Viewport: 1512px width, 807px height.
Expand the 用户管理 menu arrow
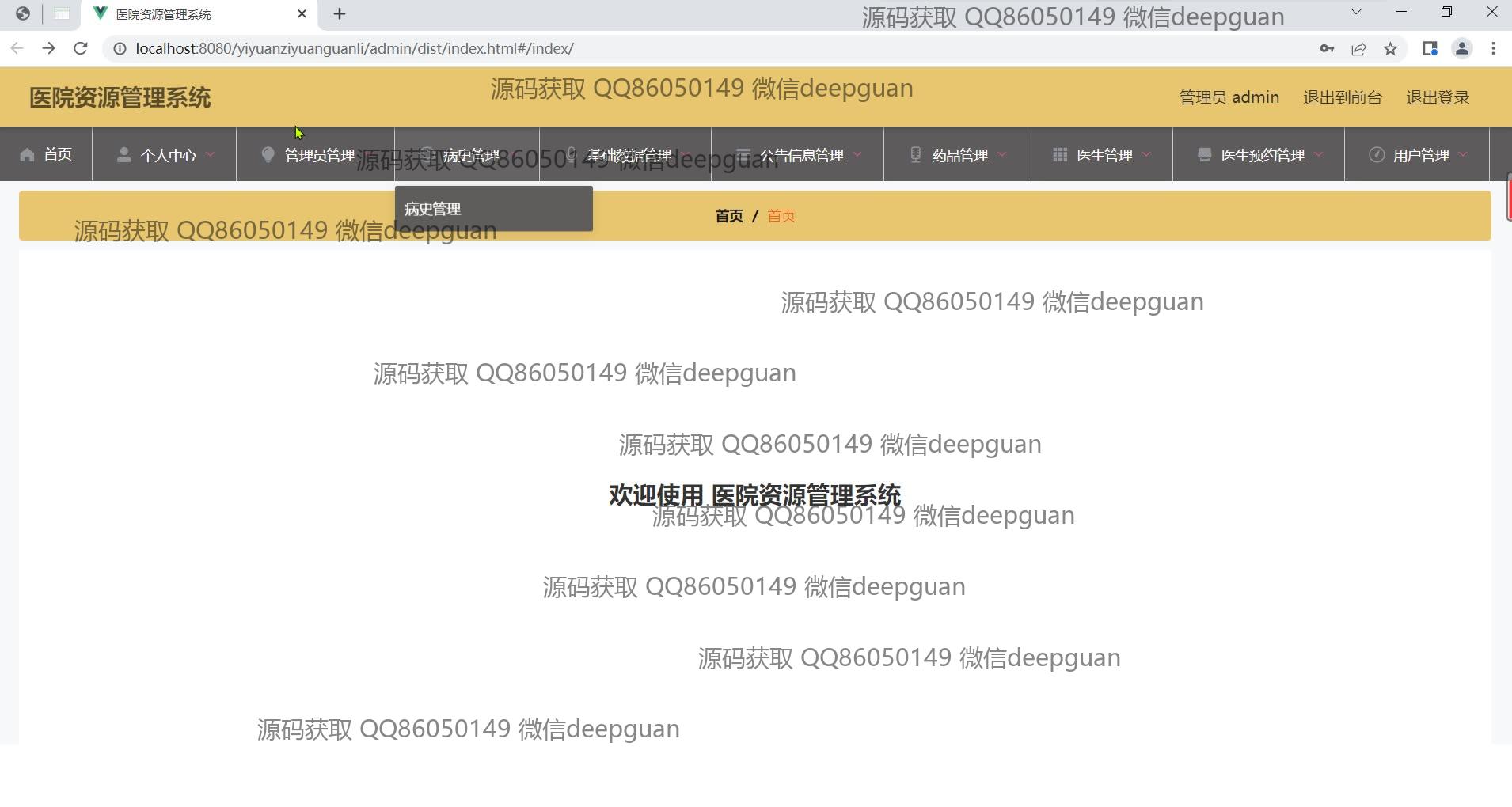1462,154
